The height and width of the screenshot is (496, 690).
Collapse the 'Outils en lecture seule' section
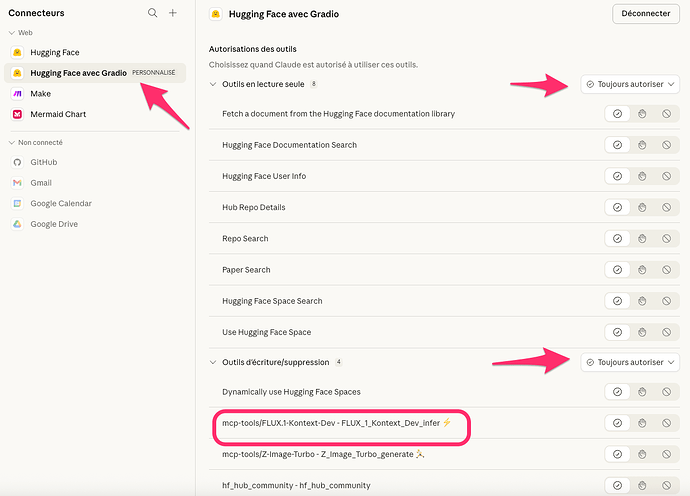(x=213, y=84)
